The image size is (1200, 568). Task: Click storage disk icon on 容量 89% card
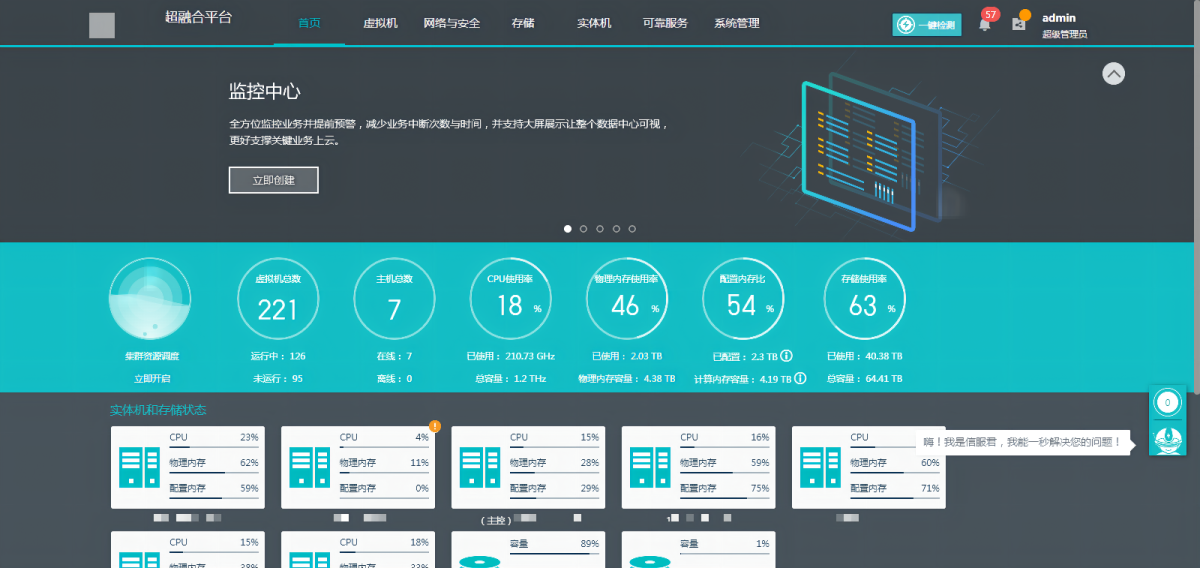tap(479, 561)
